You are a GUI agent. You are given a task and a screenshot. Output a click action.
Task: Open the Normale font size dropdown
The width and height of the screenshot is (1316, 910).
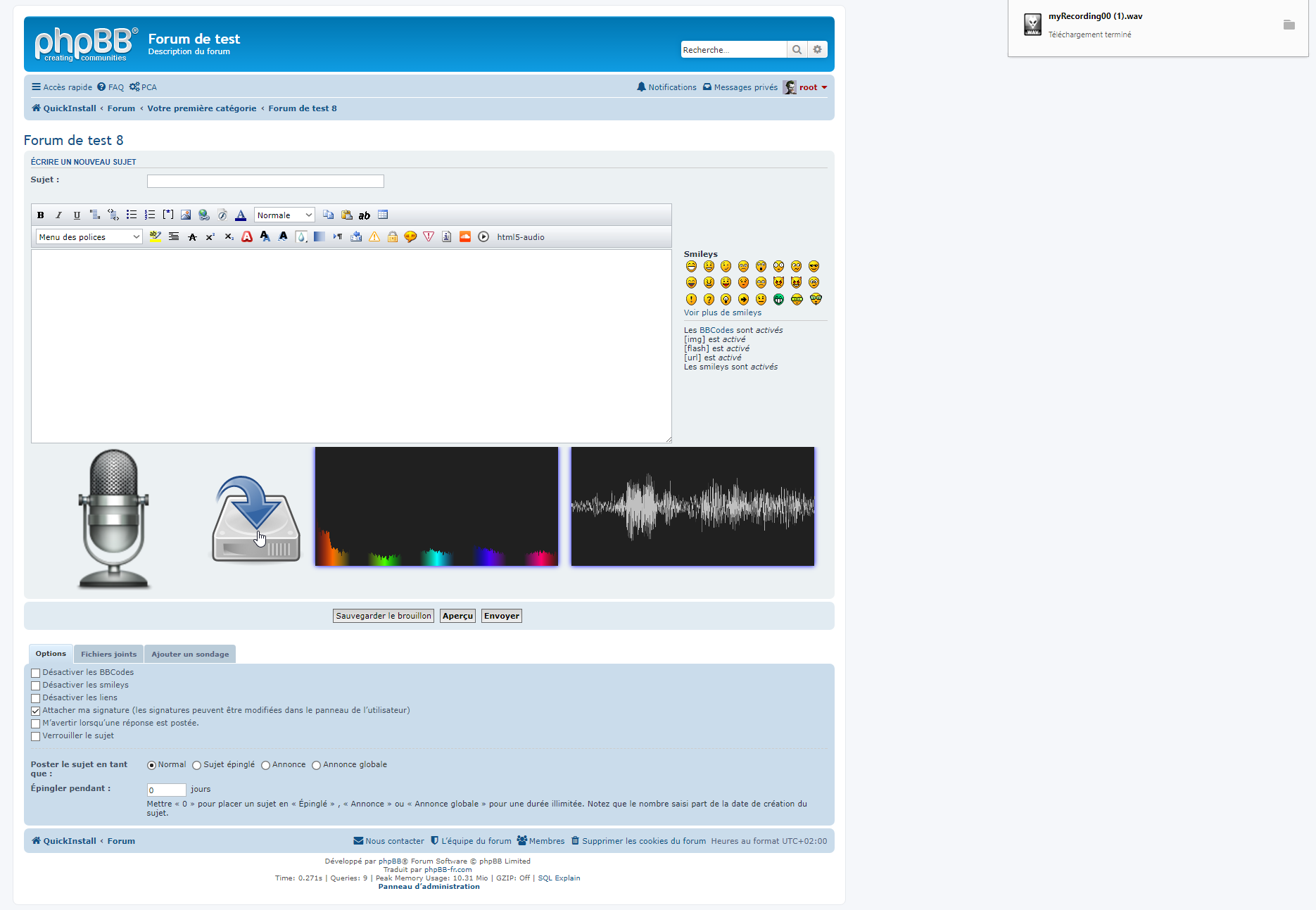284,215
